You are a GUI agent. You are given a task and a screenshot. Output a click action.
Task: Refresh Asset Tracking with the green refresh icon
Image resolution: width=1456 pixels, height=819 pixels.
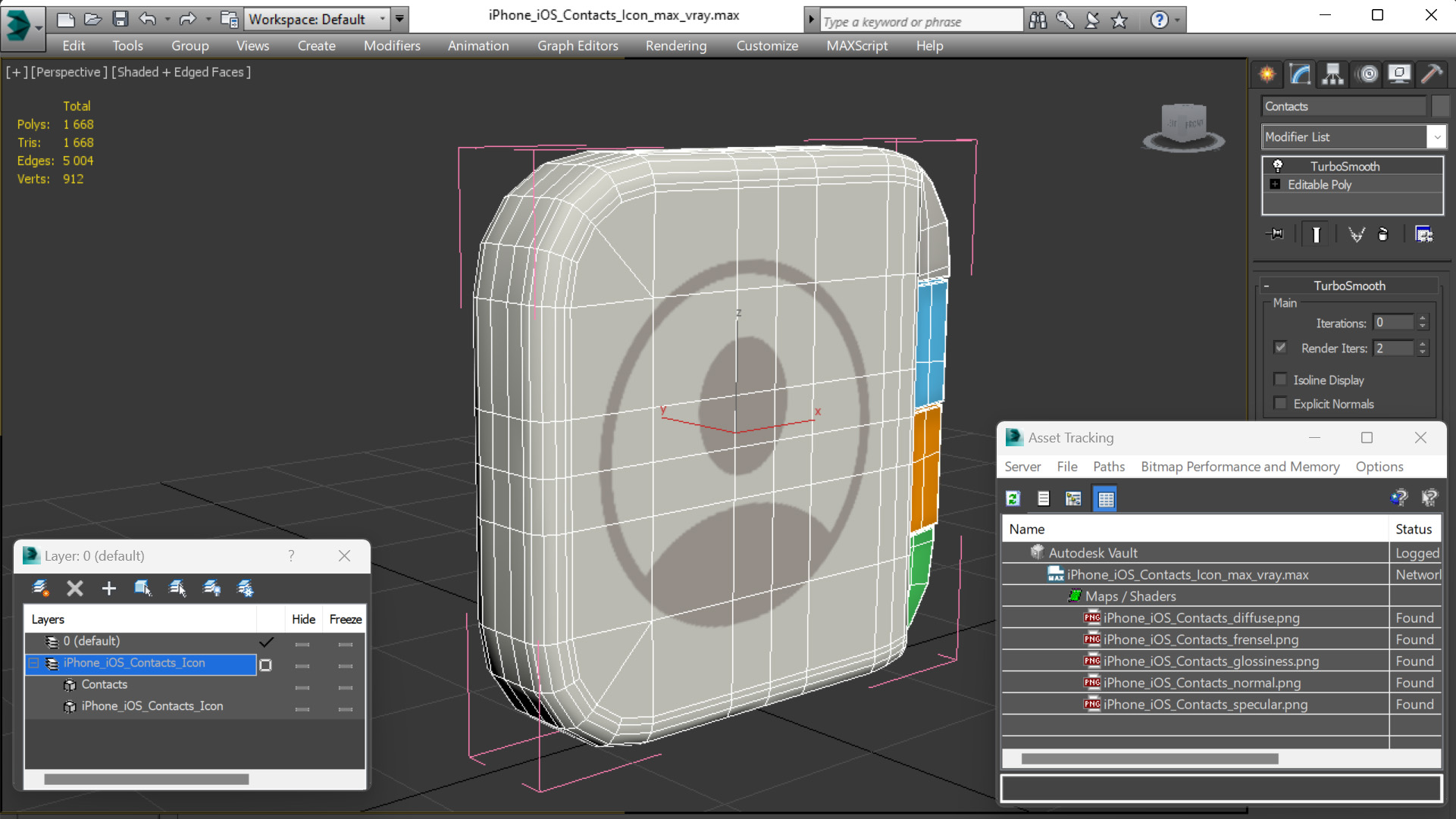tap(1013, 499)
